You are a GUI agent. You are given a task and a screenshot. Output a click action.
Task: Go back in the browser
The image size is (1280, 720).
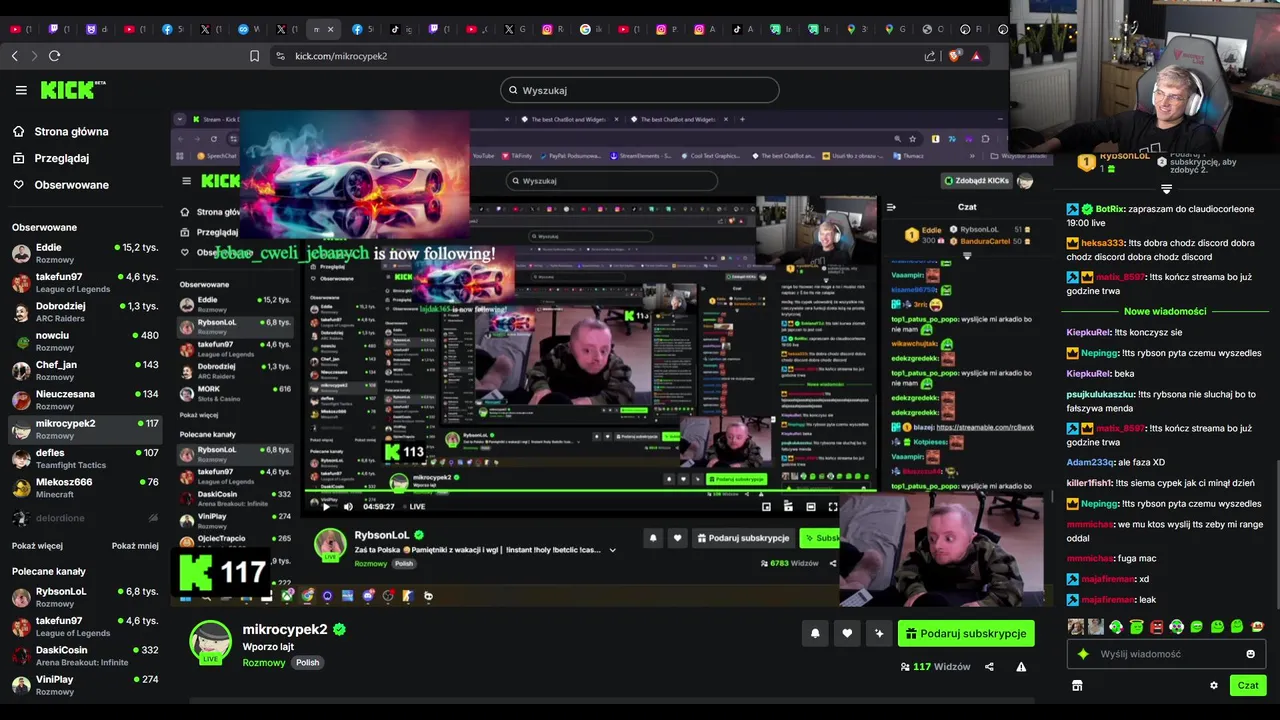coord(15,56)
